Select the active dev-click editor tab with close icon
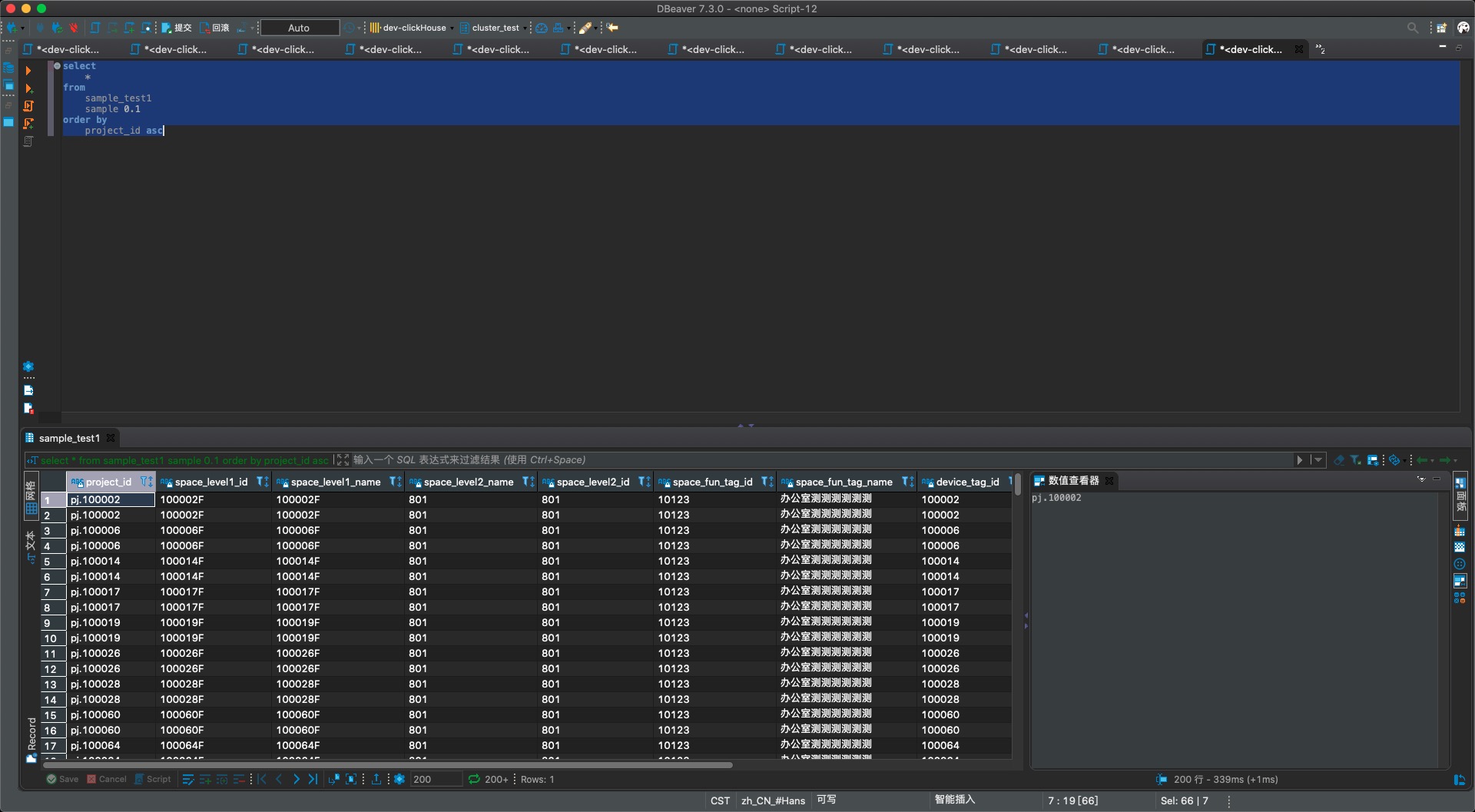Screen dimensions: 1475x812 click(1255, 49)
